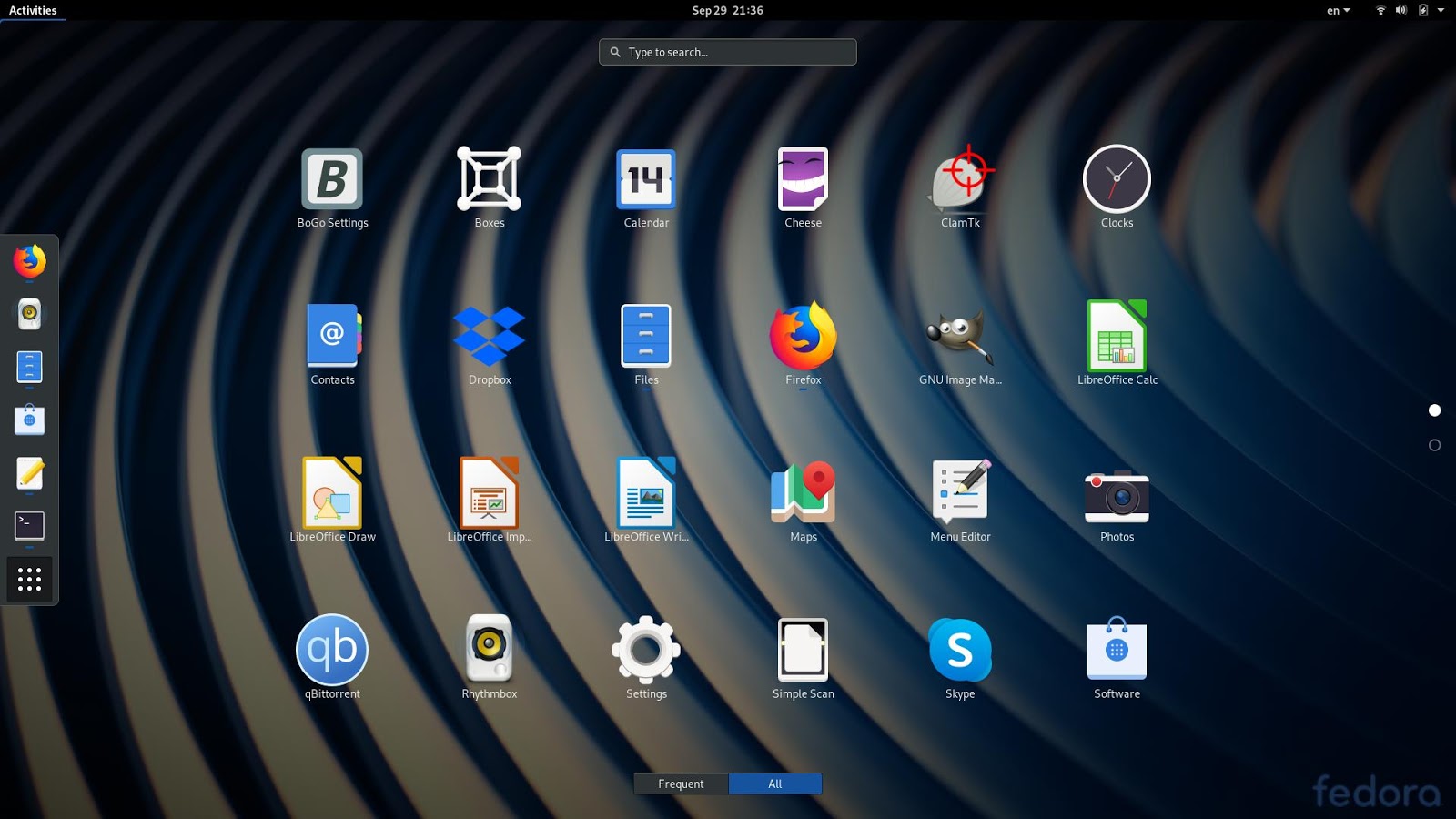This screenshot has height=819, width=1456.
Task: Expand the en keyboard layout dropdown
Action: [1337, 10]
